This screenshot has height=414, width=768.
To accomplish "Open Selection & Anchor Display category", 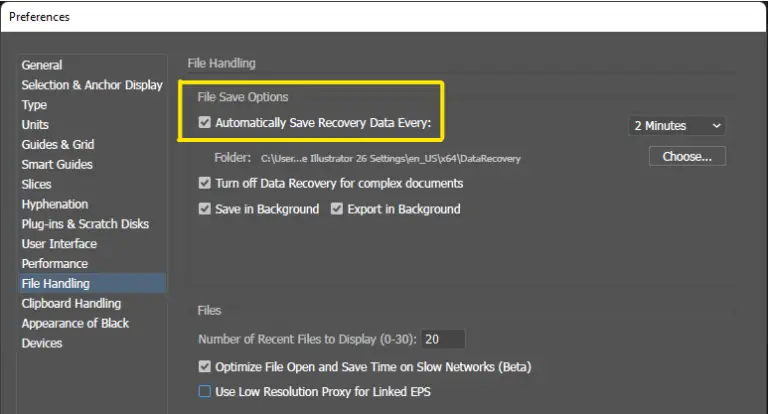I will point(92,85).
